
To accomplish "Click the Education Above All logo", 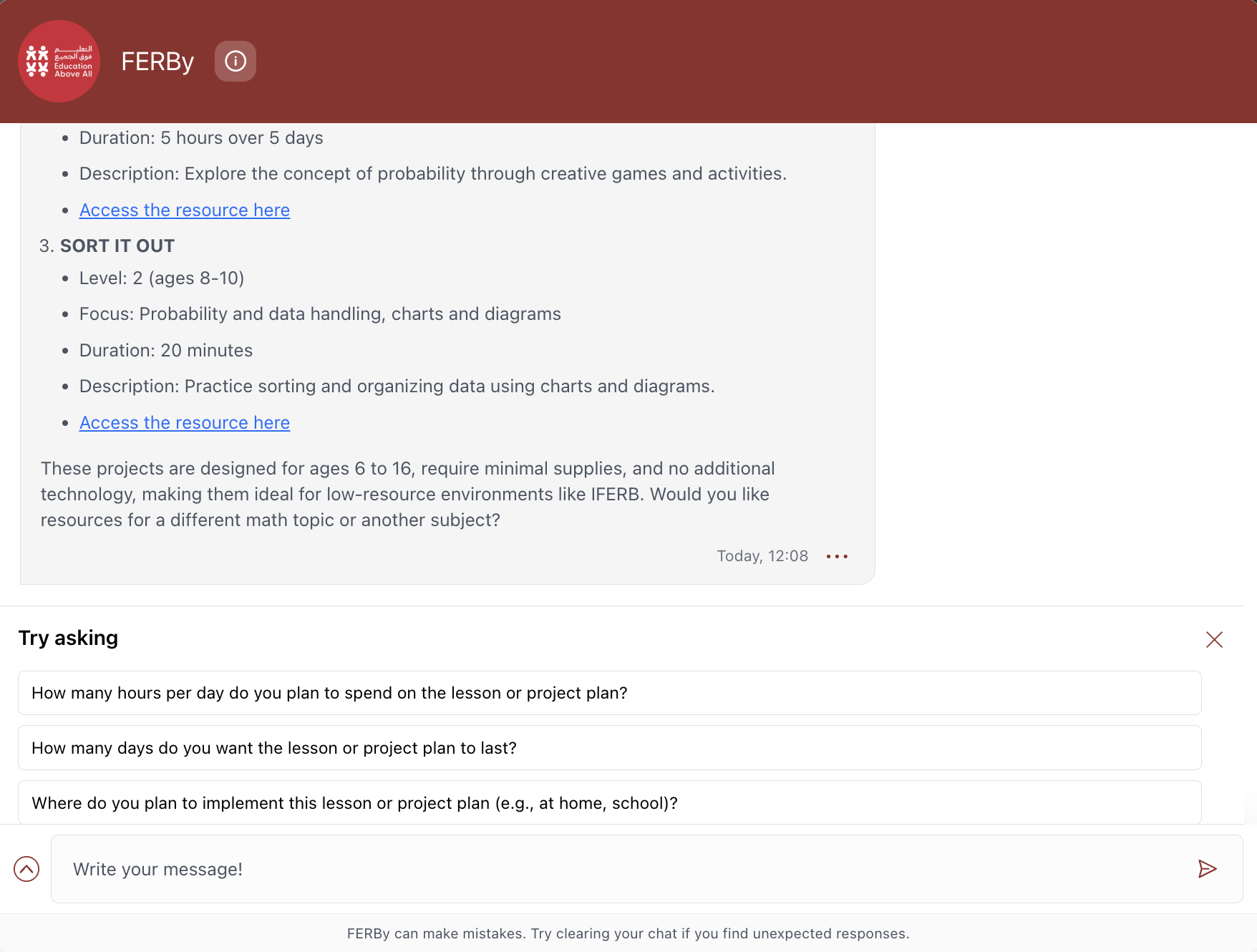I will click(x=59, y=62).
